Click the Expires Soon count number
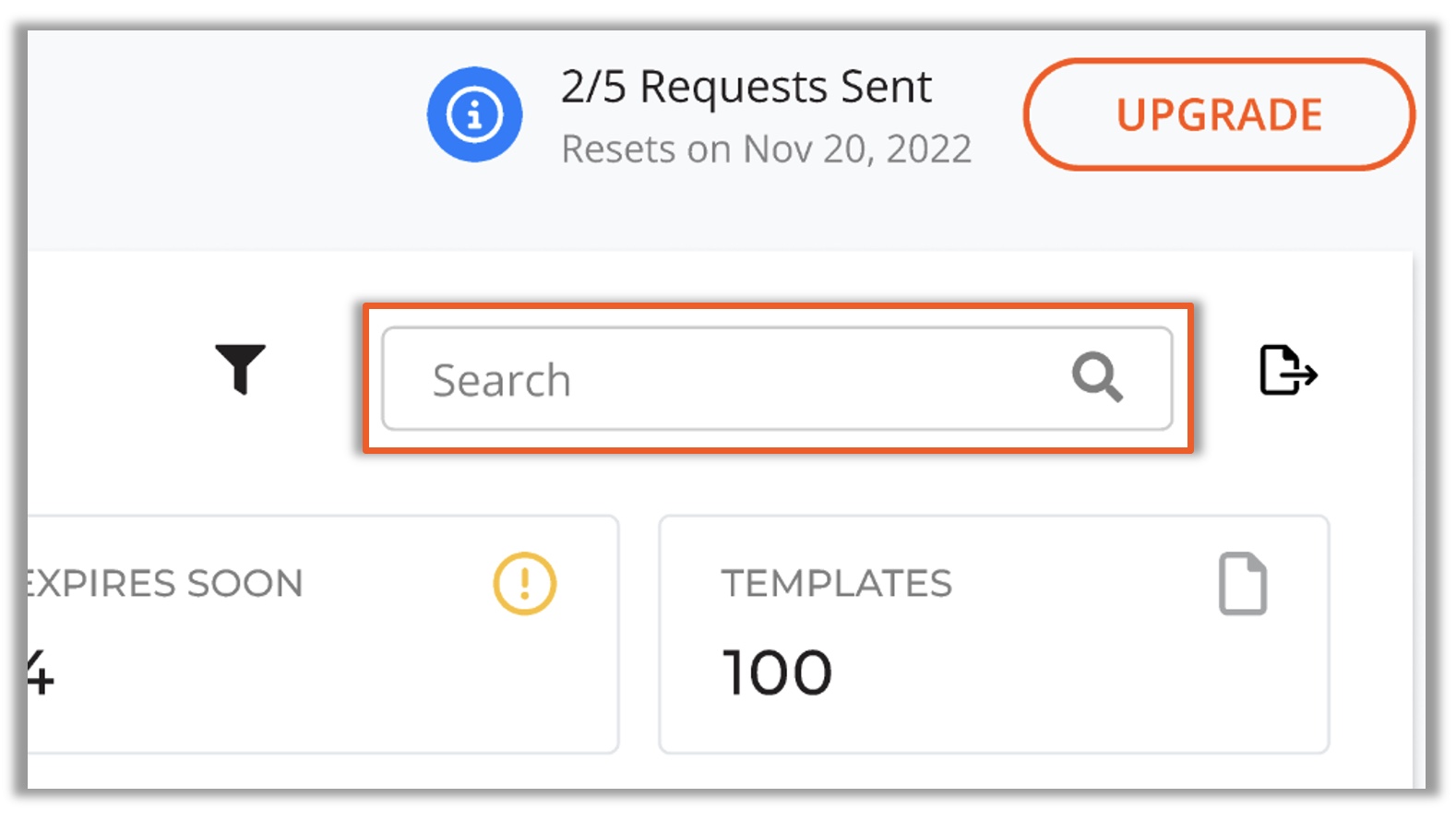Viewport: 1456px width, 821px height. pyautogui.click(x=41, y=672)
